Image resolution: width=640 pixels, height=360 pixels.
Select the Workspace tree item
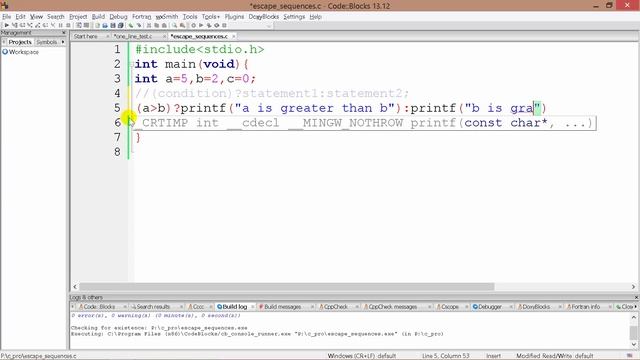pos(24,52)
